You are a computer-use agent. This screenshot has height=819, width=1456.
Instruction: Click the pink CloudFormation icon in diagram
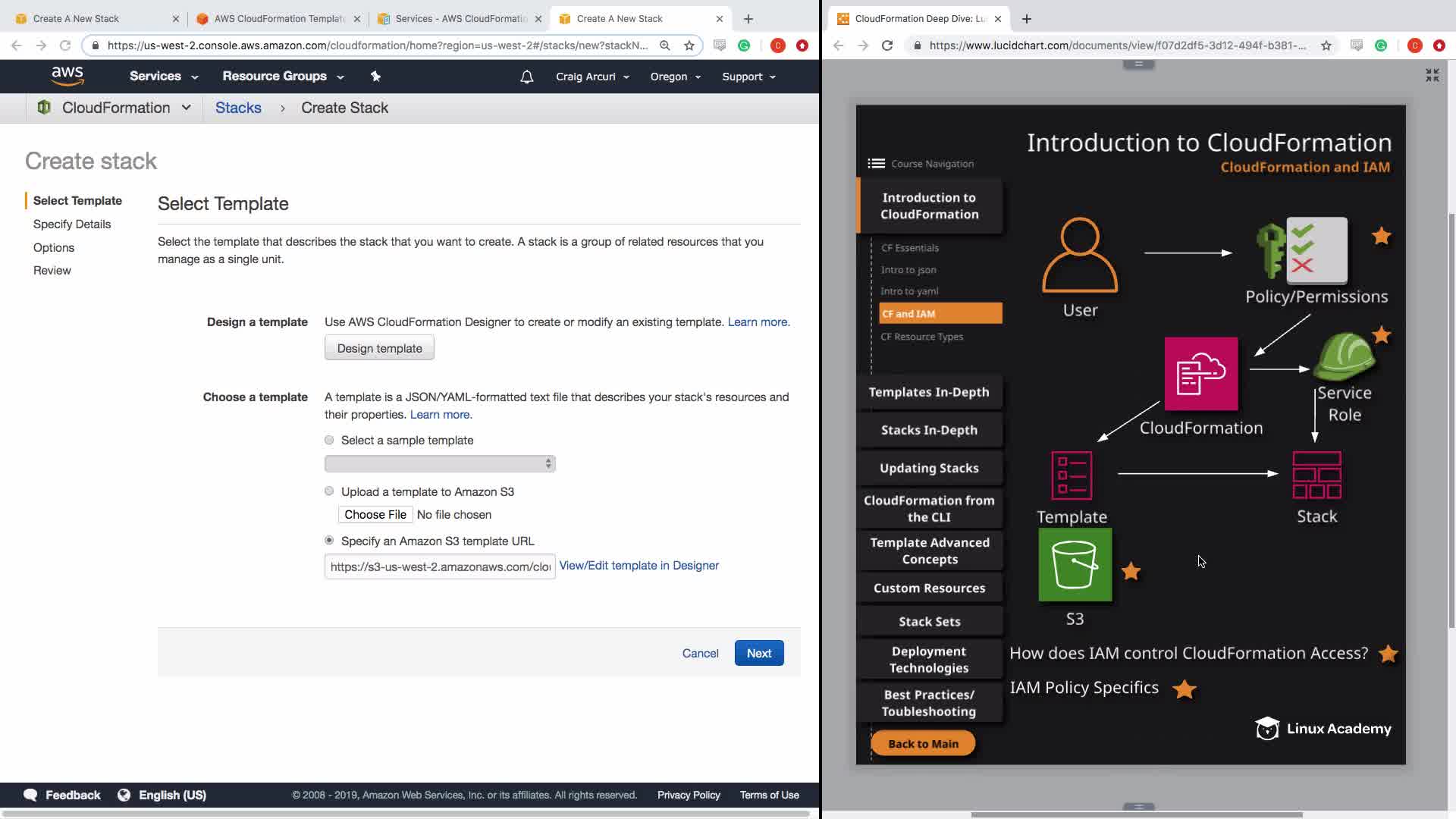[1200, 374]
